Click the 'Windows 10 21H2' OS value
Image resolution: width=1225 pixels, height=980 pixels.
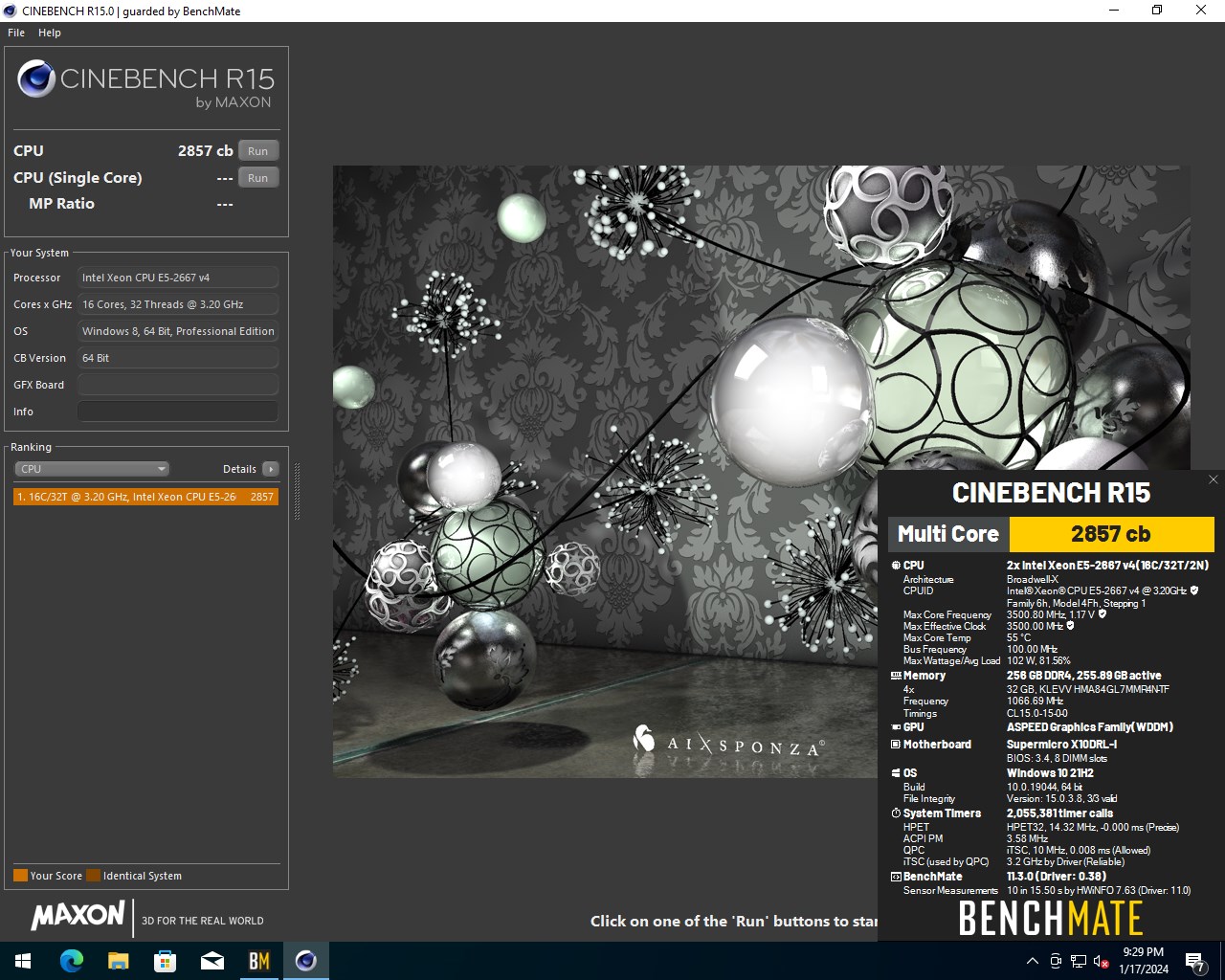1050,773
